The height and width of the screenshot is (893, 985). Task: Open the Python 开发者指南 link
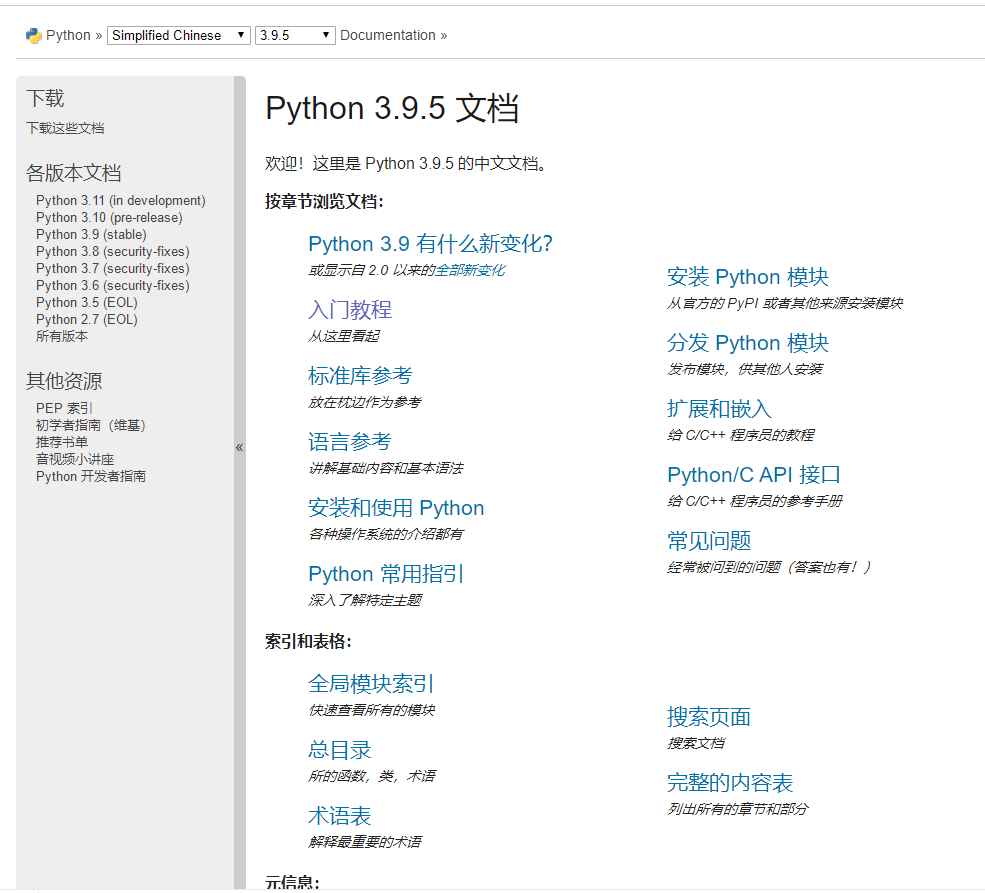(x=90, y=476)
